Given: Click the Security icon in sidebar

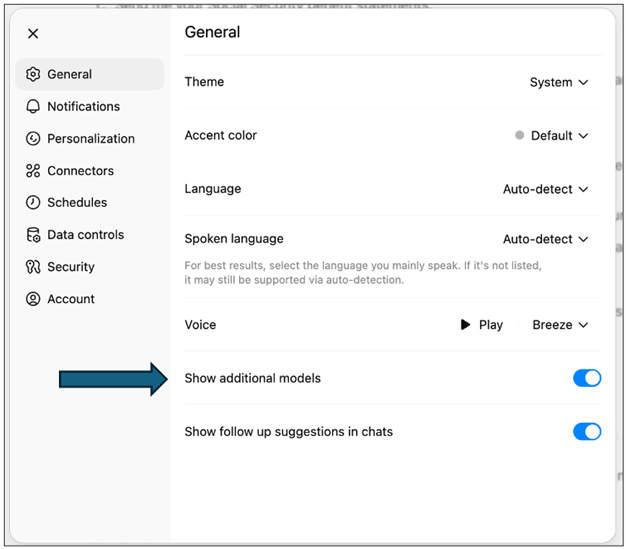Looking at the screenshot, I should 33,267.
